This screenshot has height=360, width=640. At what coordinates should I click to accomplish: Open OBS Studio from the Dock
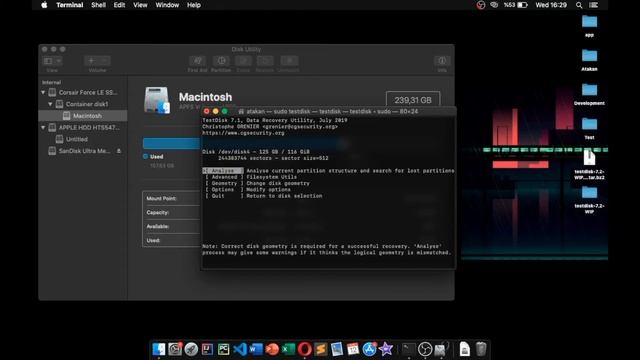pos(425,349)
